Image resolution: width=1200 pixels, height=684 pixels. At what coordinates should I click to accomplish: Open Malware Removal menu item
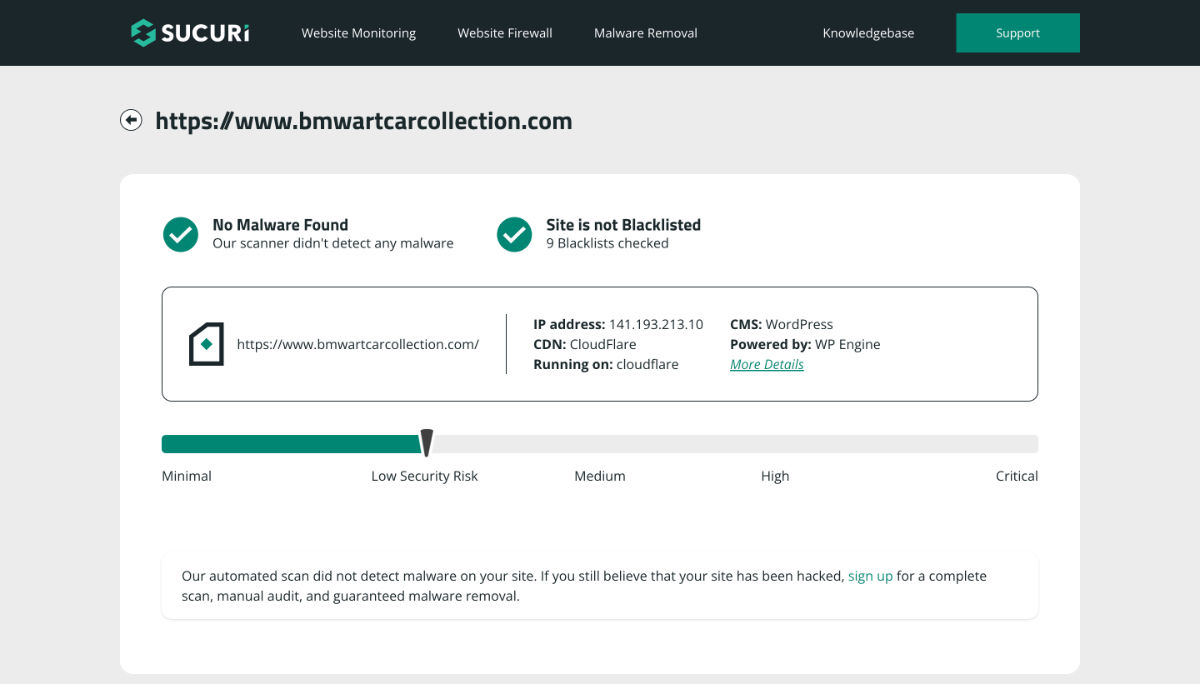(646, 33)
